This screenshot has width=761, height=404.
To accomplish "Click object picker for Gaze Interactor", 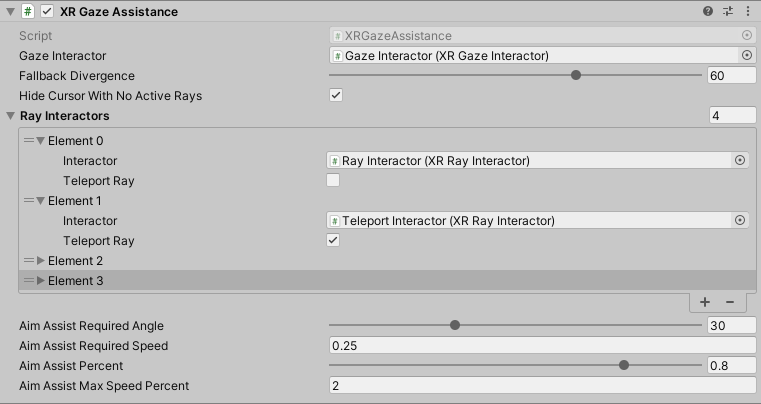I will (x=746, y=56).
